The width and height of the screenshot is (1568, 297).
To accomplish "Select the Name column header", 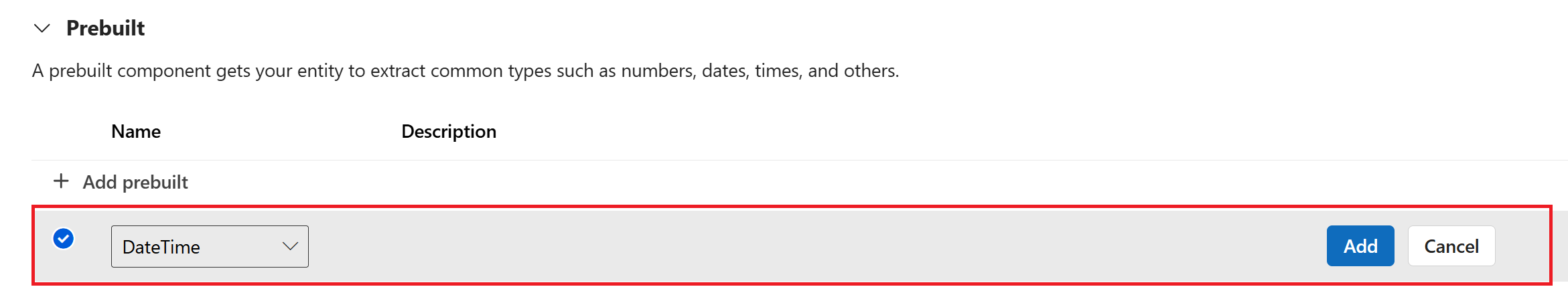I will point(136,131).
